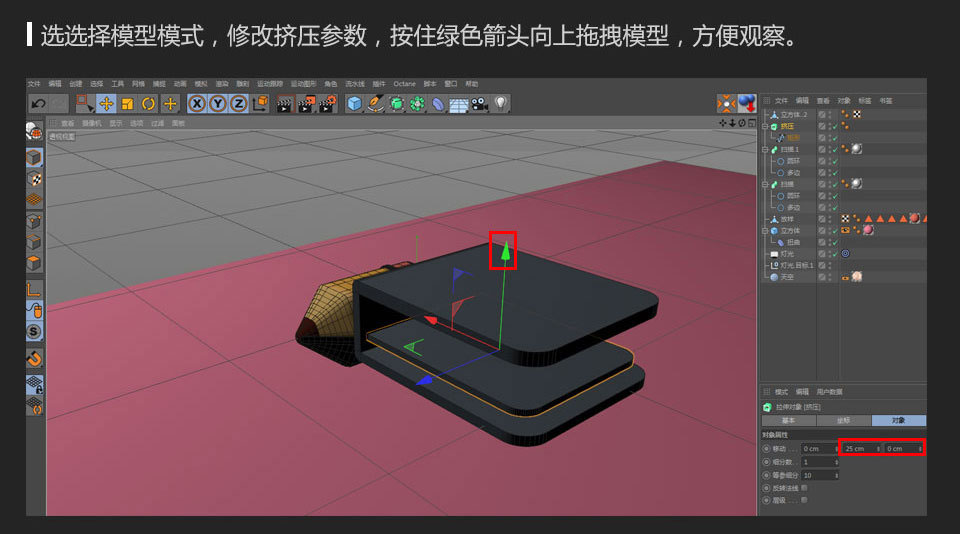Select the Live Selection tool

[x=84, y=104]
